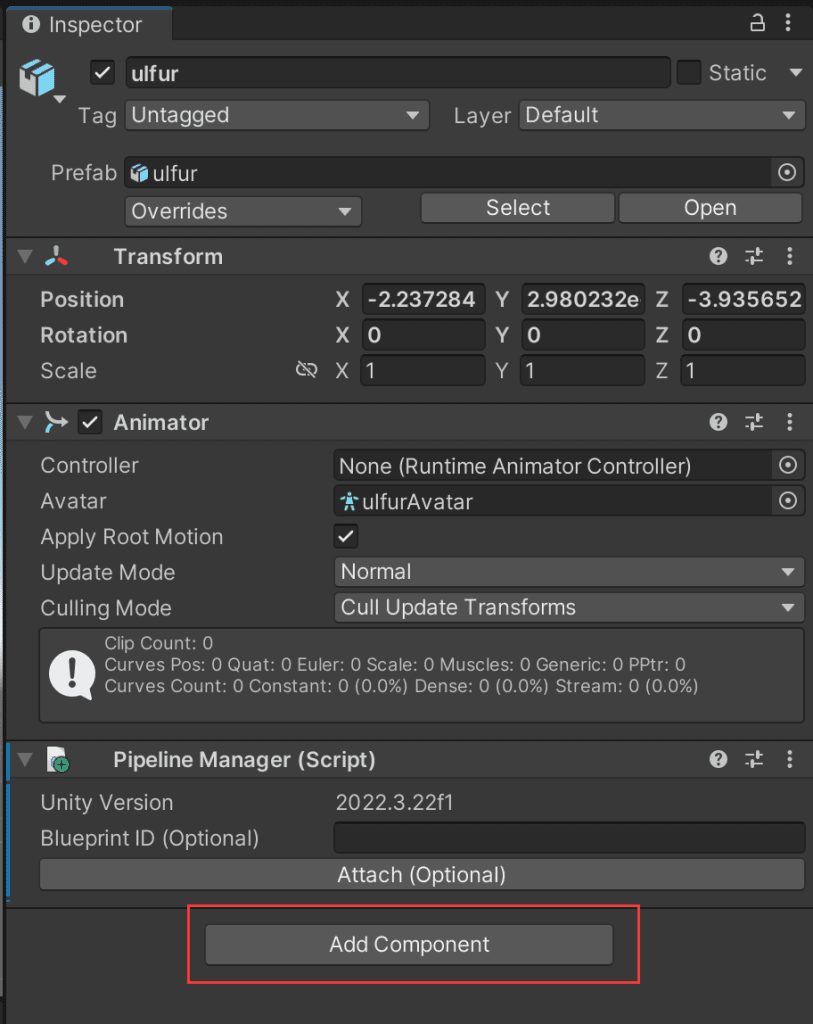Click object picker next to Avatar field
813x1024 pixels.
788,501
